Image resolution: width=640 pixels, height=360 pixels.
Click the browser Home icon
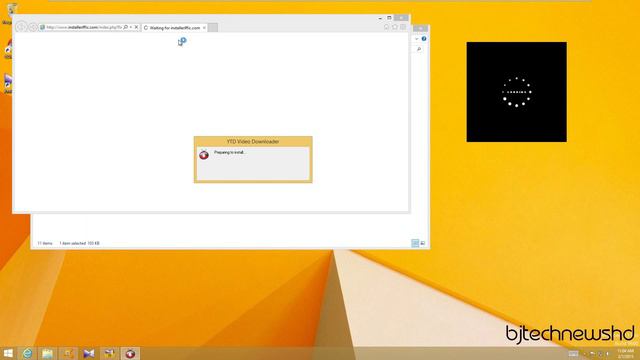(387, 27)
